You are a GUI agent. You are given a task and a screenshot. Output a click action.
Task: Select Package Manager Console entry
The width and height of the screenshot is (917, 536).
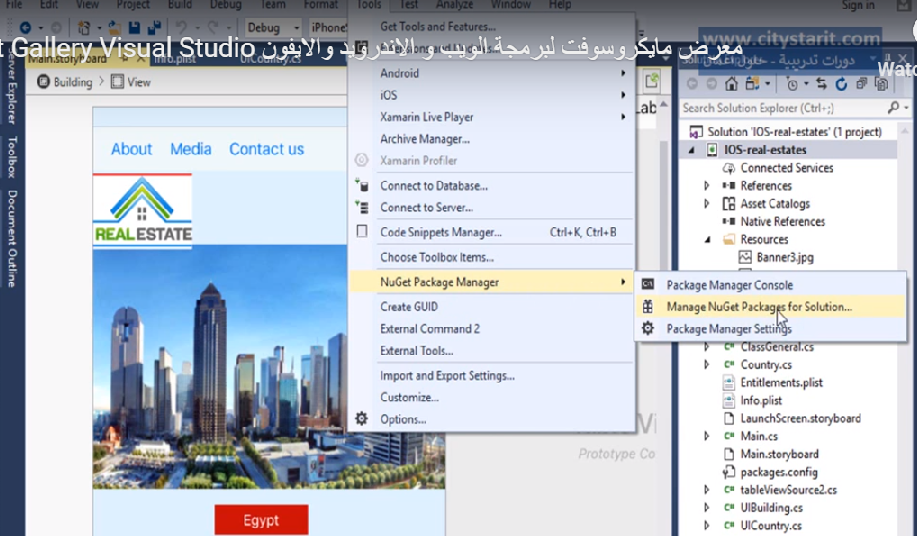(771, 285)
